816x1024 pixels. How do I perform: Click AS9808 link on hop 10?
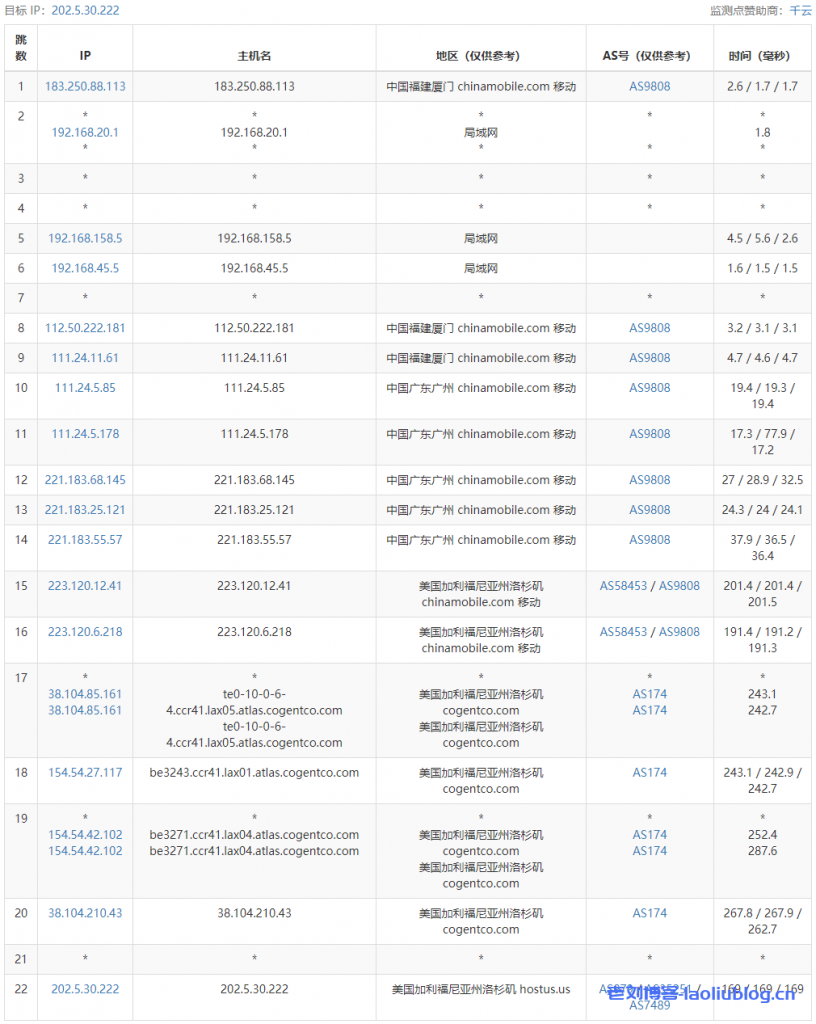(648, 388)
